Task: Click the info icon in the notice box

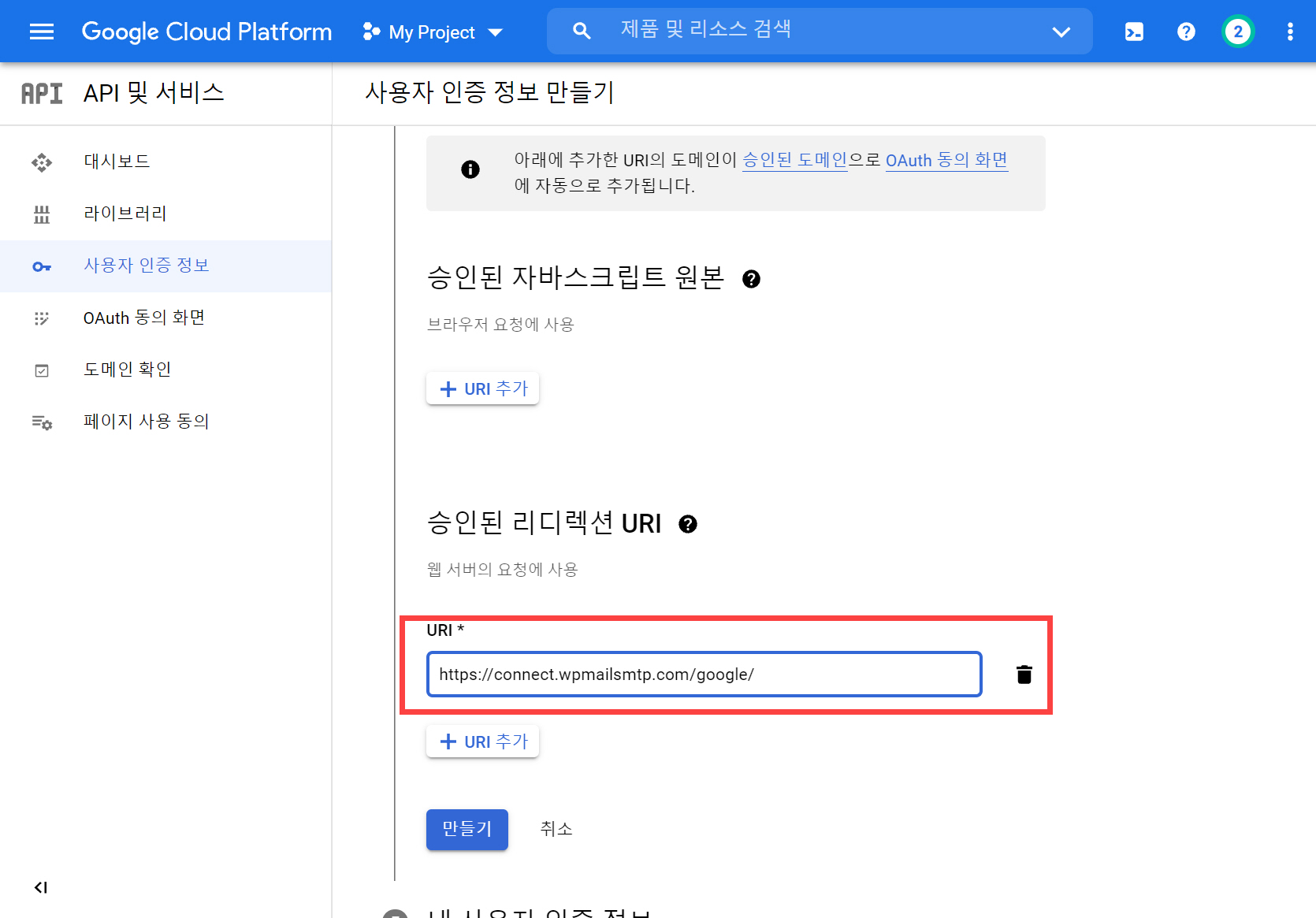Action: click(470, 169)
